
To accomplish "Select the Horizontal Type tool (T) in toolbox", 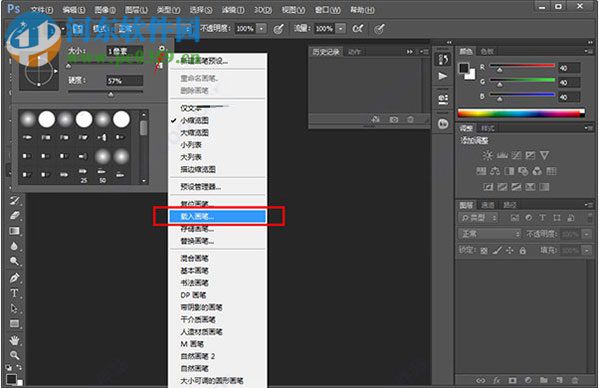I will [15, 293].
